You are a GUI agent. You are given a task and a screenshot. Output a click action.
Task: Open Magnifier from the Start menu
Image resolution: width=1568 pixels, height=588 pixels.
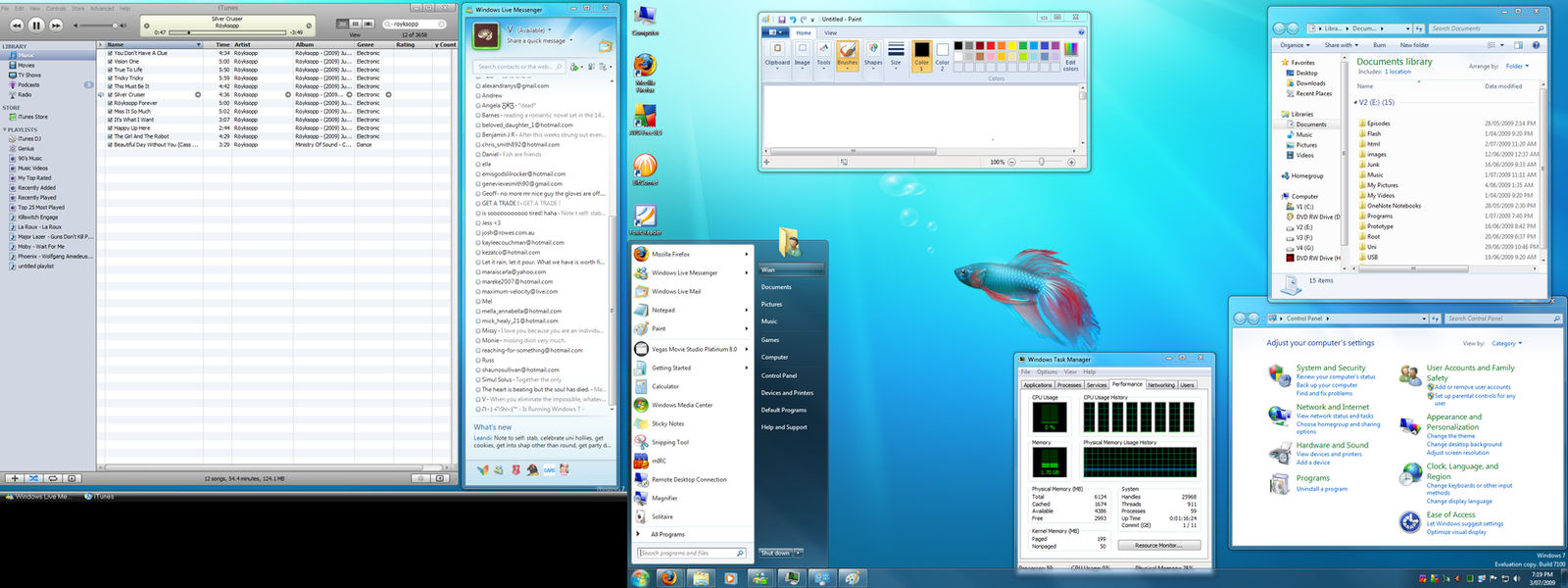click(x=664, y=498)
